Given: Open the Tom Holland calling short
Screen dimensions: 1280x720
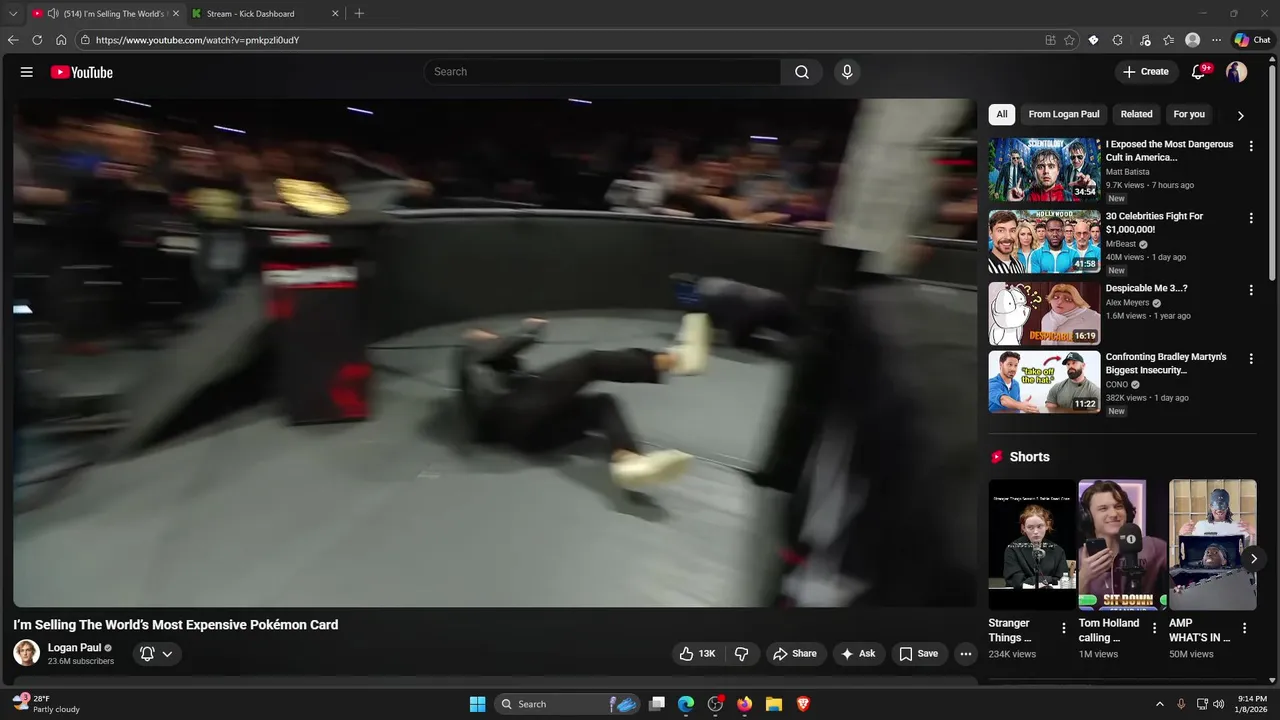Looking at the screenshot, I should pyautogui.click(x=1123, y=545).
